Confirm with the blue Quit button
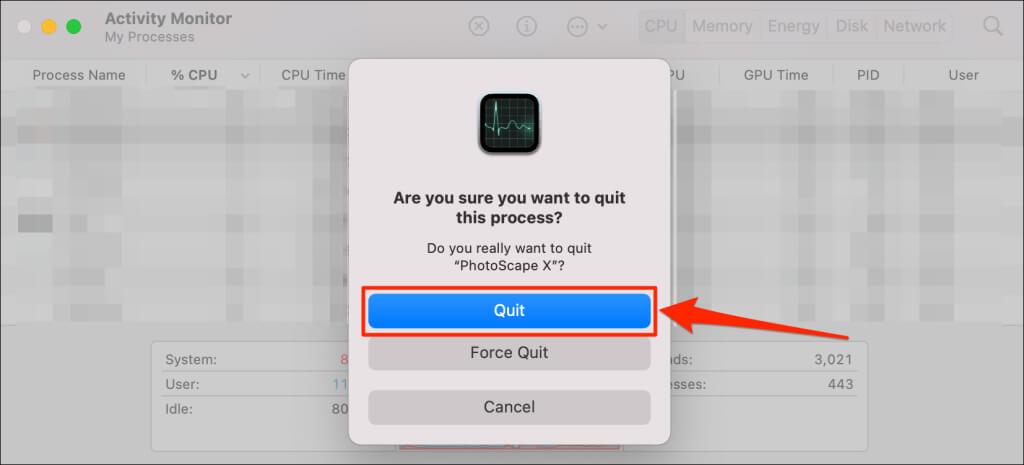The image size is (1024, 465). [509, 311]
